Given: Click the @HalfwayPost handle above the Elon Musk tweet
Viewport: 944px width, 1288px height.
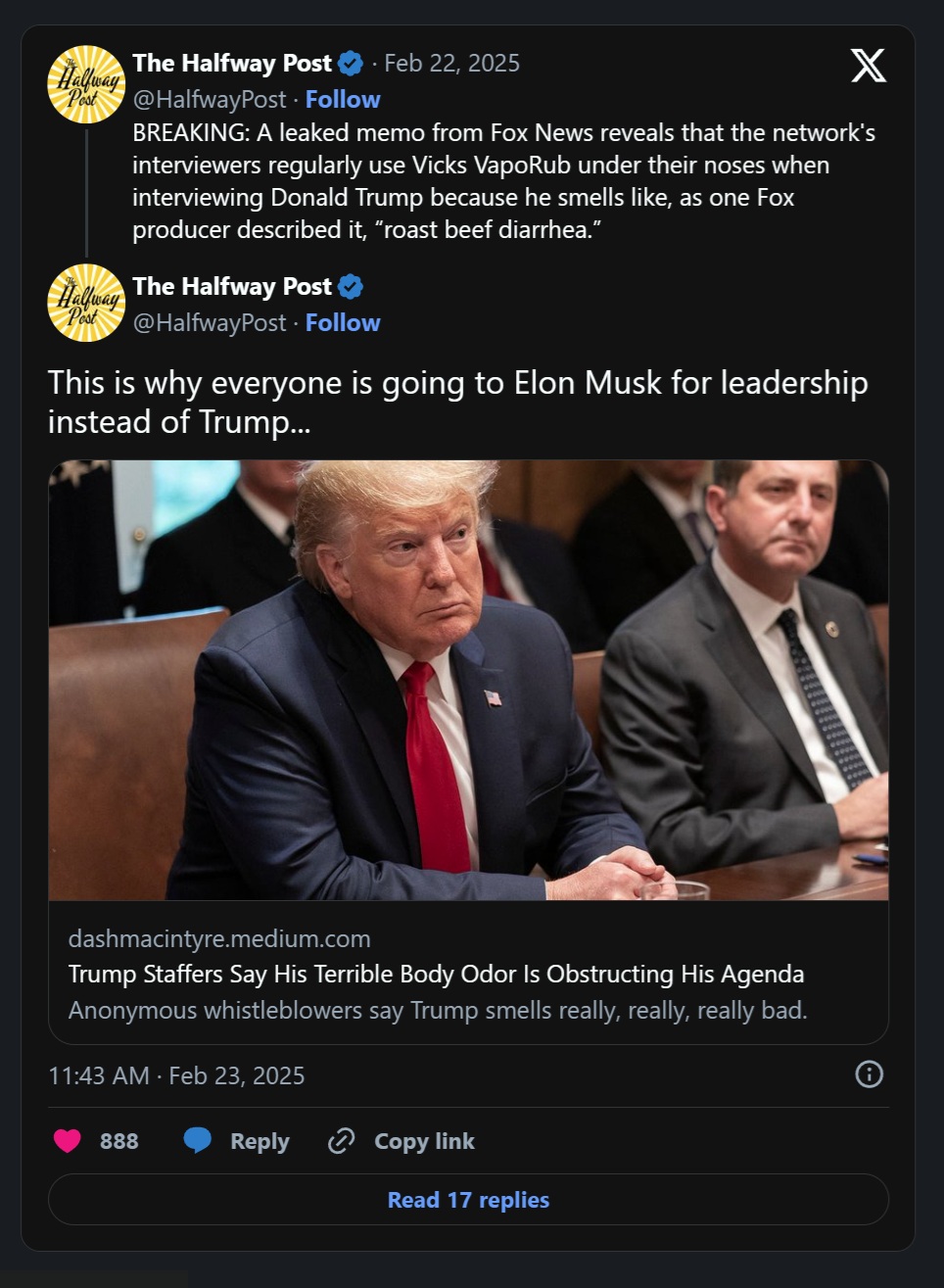Looking at the screenshot, I should 210,323.
